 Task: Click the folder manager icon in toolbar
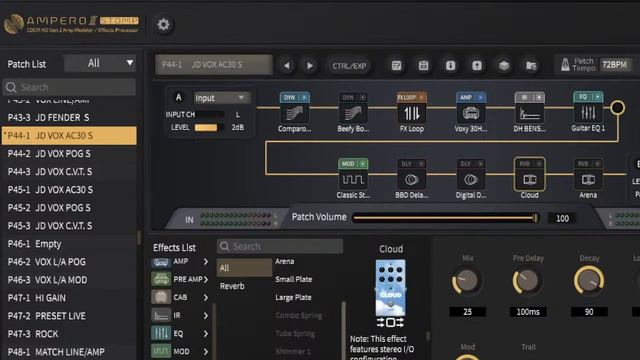pos(531,65)
